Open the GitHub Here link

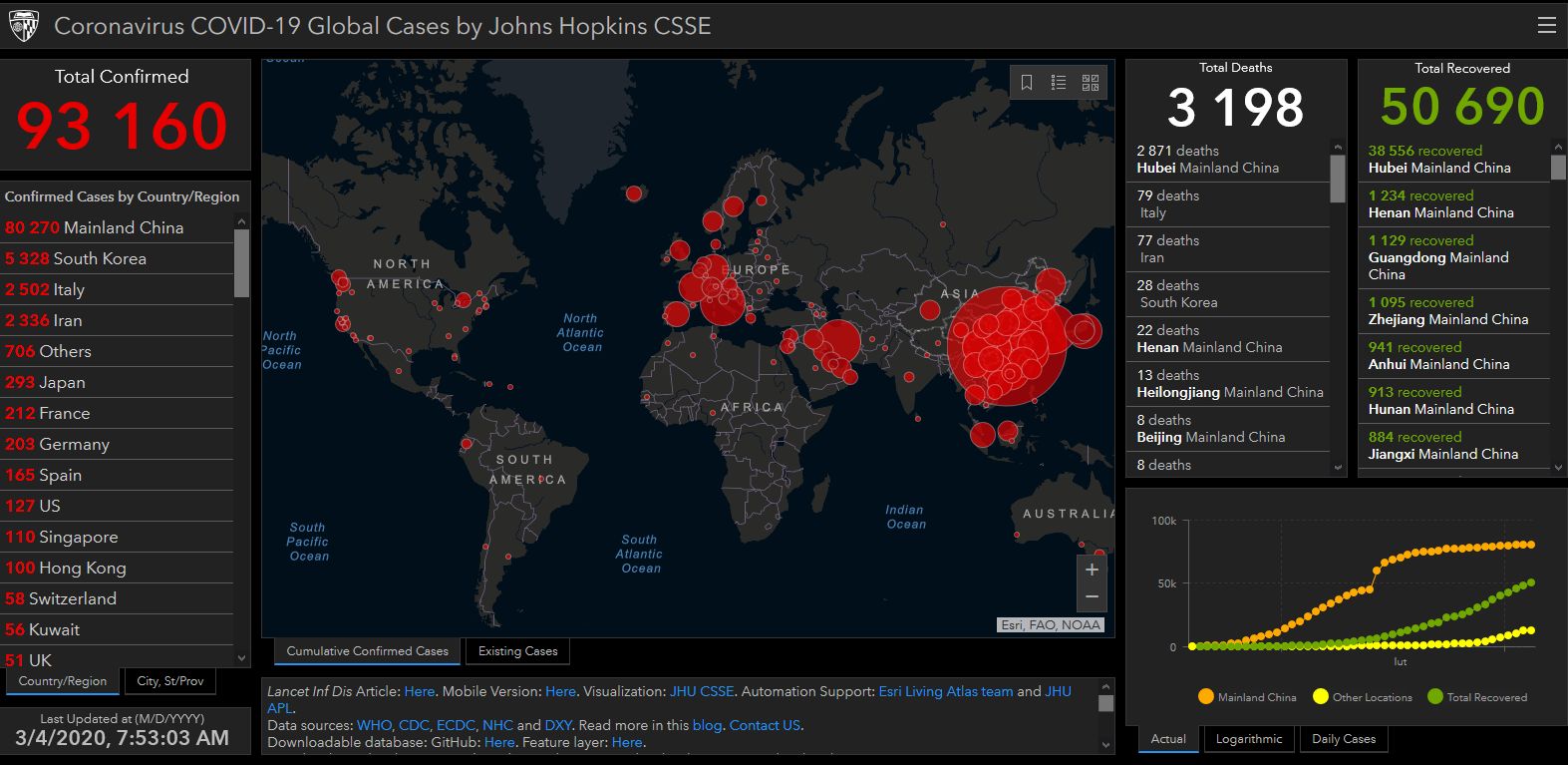[x=499, y=742]
